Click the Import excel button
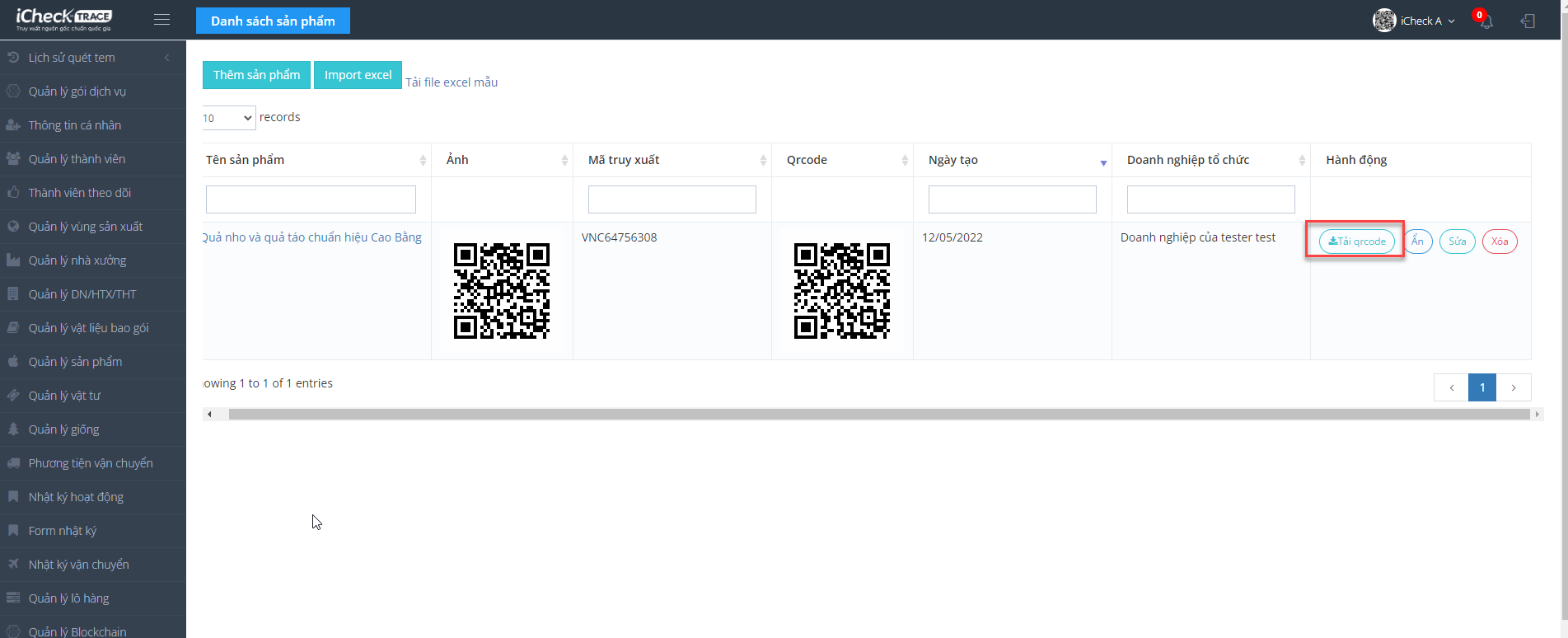This screenshot has height=638, width=1568. 358,75
